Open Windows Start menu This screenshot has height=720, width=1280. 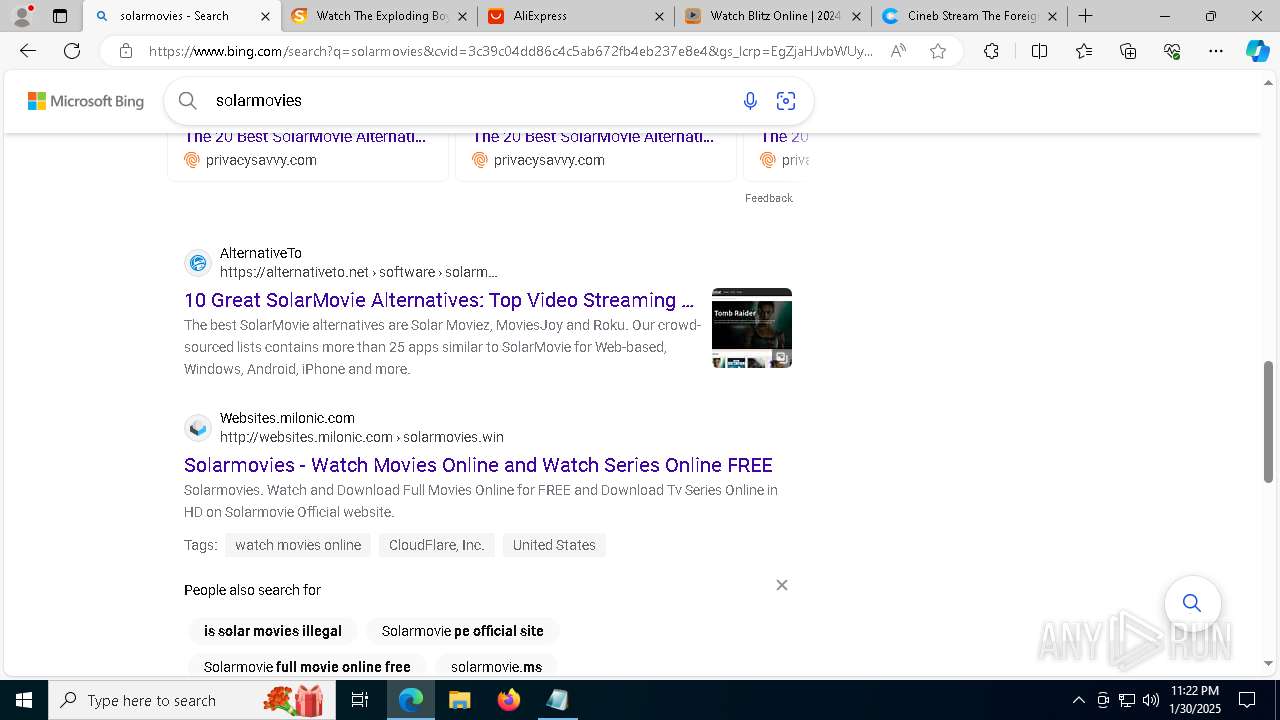pos(23,700)
